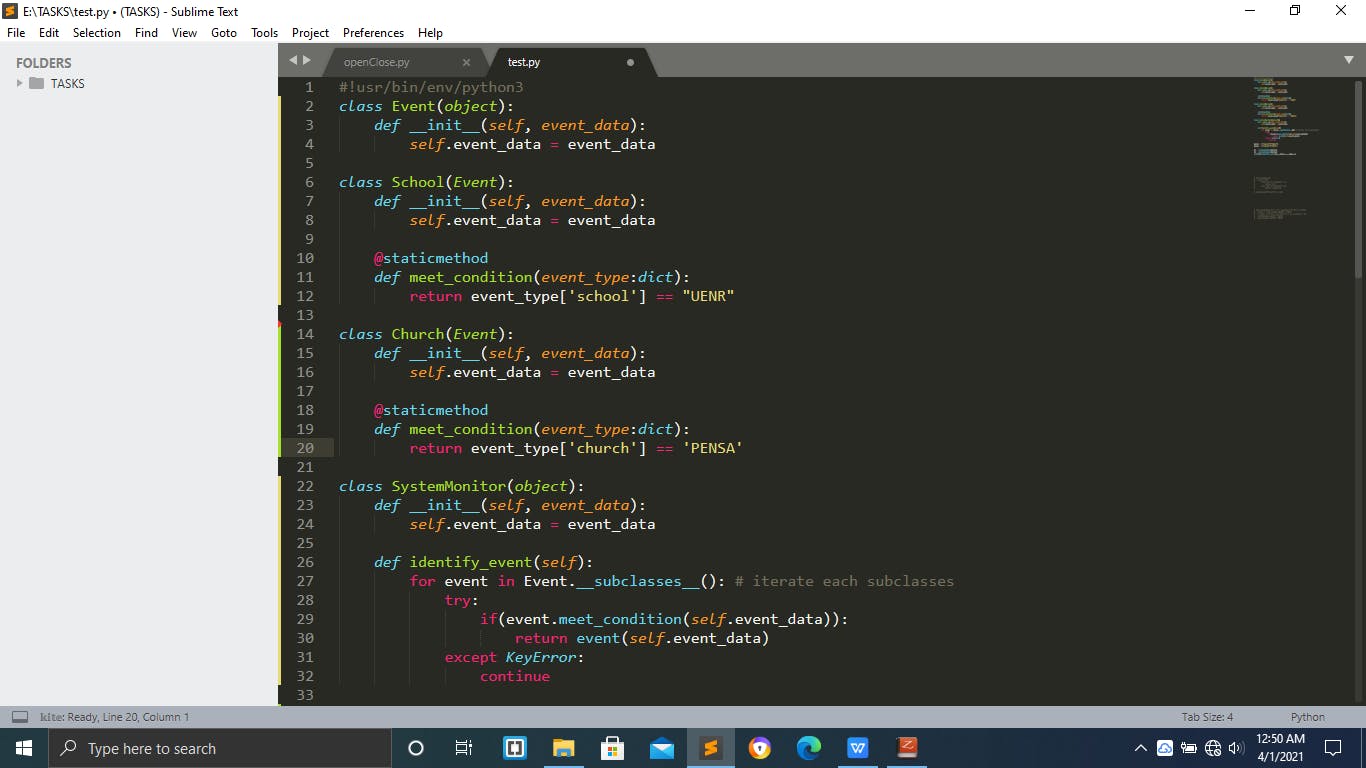The height and width of the screenshot is (768, 1366).
Task: Click line number 33 in the gutter
Action: click(305, 695)
